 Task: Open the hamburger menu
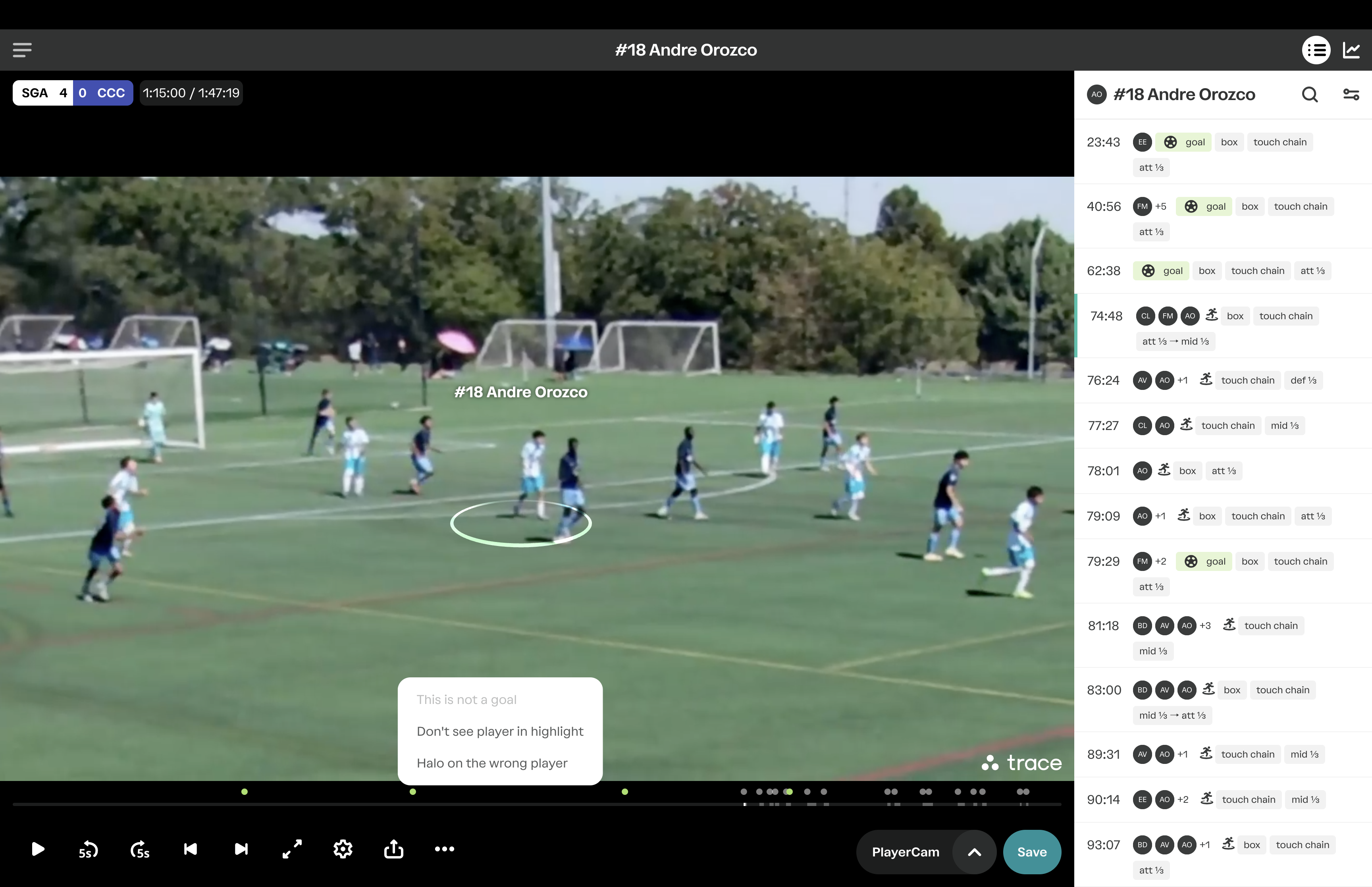(22, 50)
